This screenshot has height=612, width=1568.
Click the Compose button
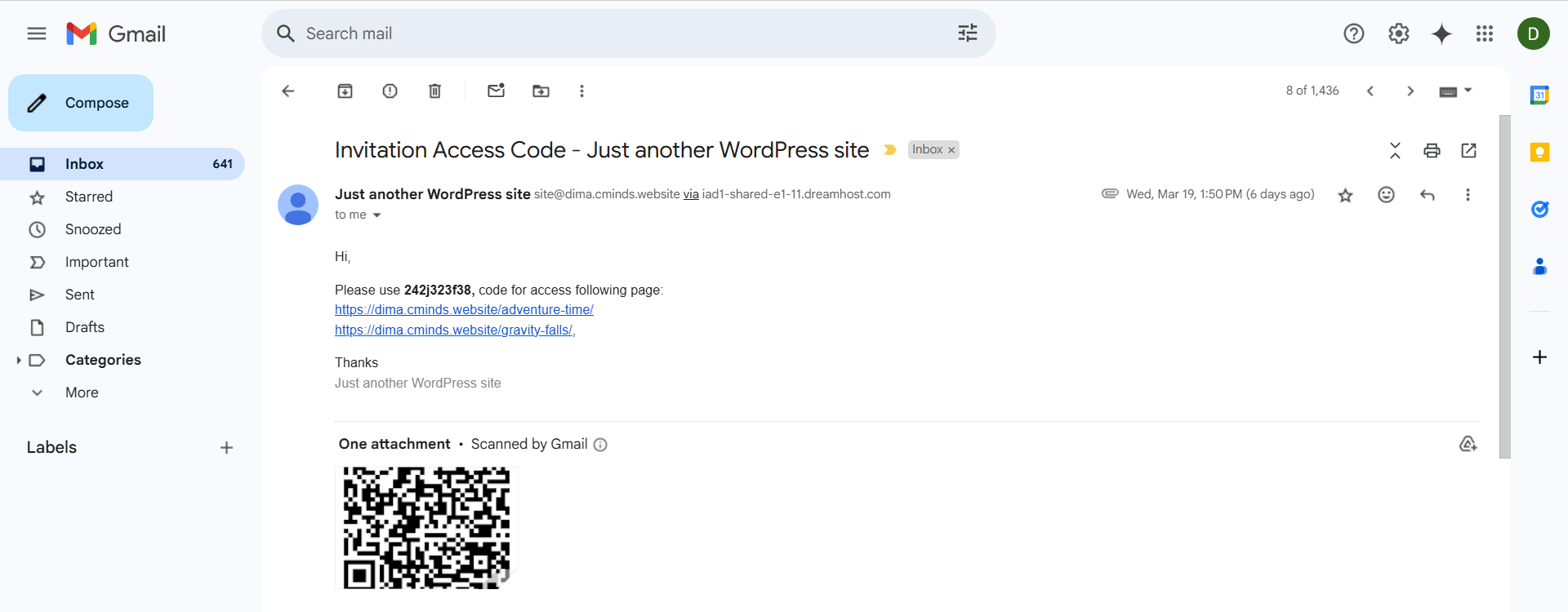[81, 103]
